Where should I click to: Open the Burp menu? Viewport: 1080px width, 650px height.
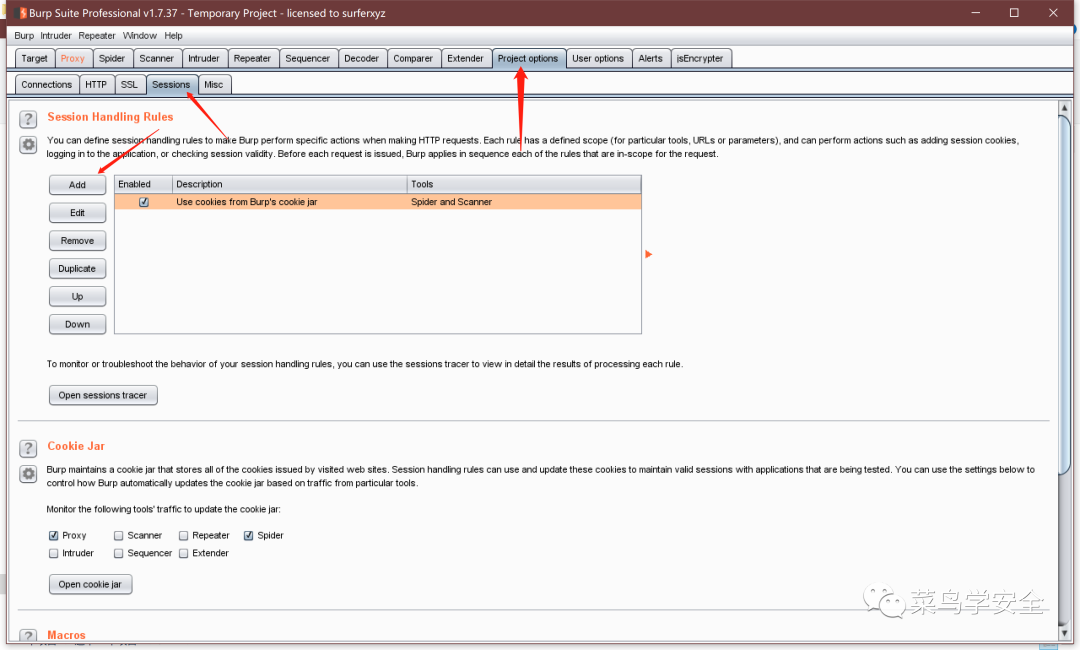(24, 36)
